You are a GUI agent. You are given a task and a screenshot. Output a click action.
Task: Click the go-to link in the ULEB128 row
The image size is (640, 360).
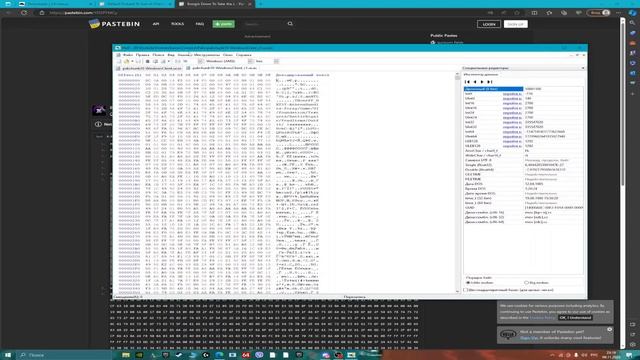coord(512,146)
